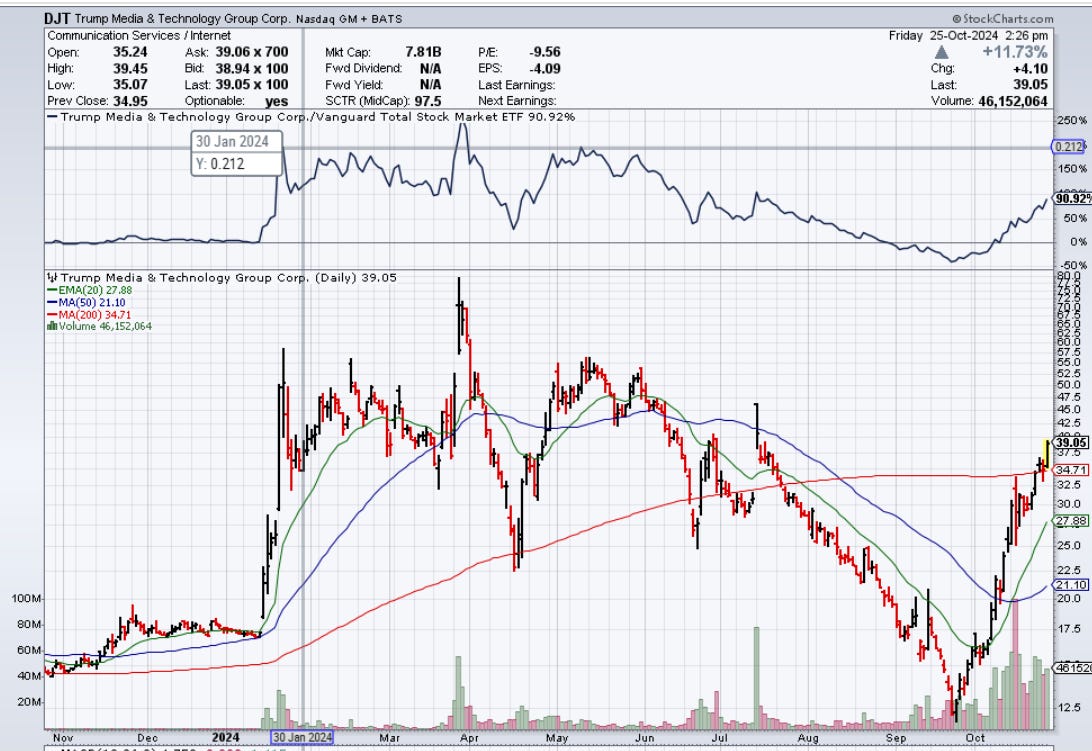This screenshot has height=751, width=1092.
Task: Click the 250% relative strength axis label
Action: point(1072,121)
